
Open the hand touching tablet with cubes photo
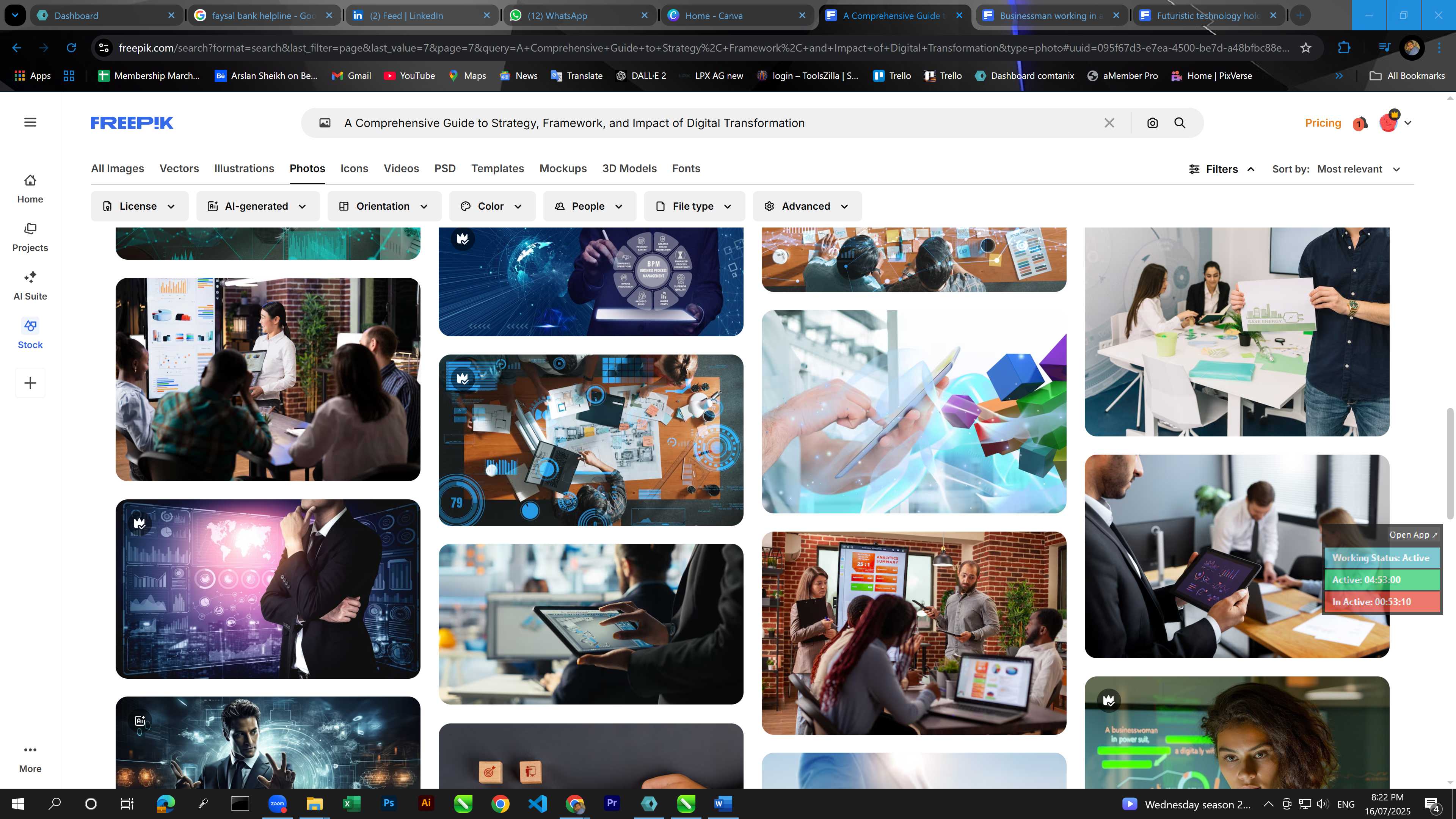point(914,411)
